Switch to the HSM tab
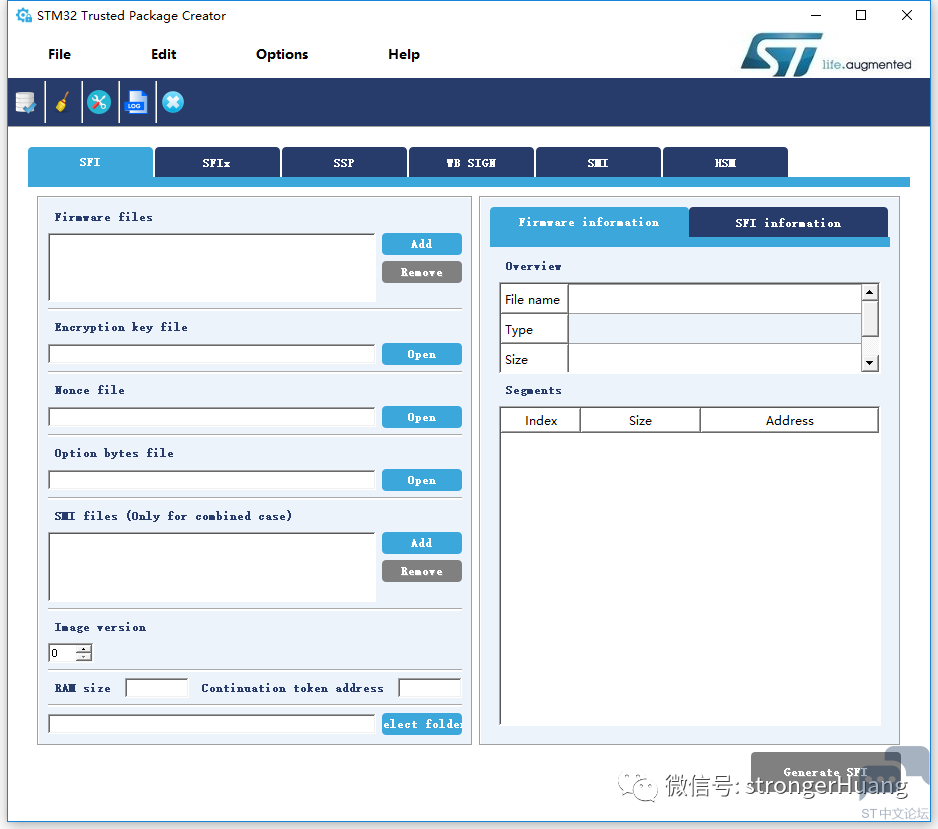Screen dimensions: 938x829 tap(725, 163)
